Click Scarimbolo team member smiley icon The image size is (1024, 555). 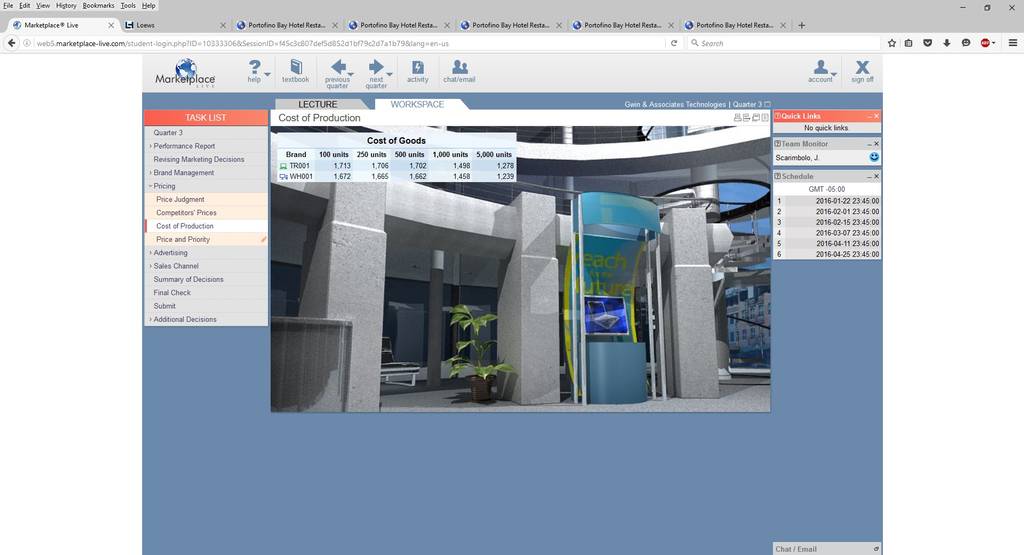tap(874, 157)
